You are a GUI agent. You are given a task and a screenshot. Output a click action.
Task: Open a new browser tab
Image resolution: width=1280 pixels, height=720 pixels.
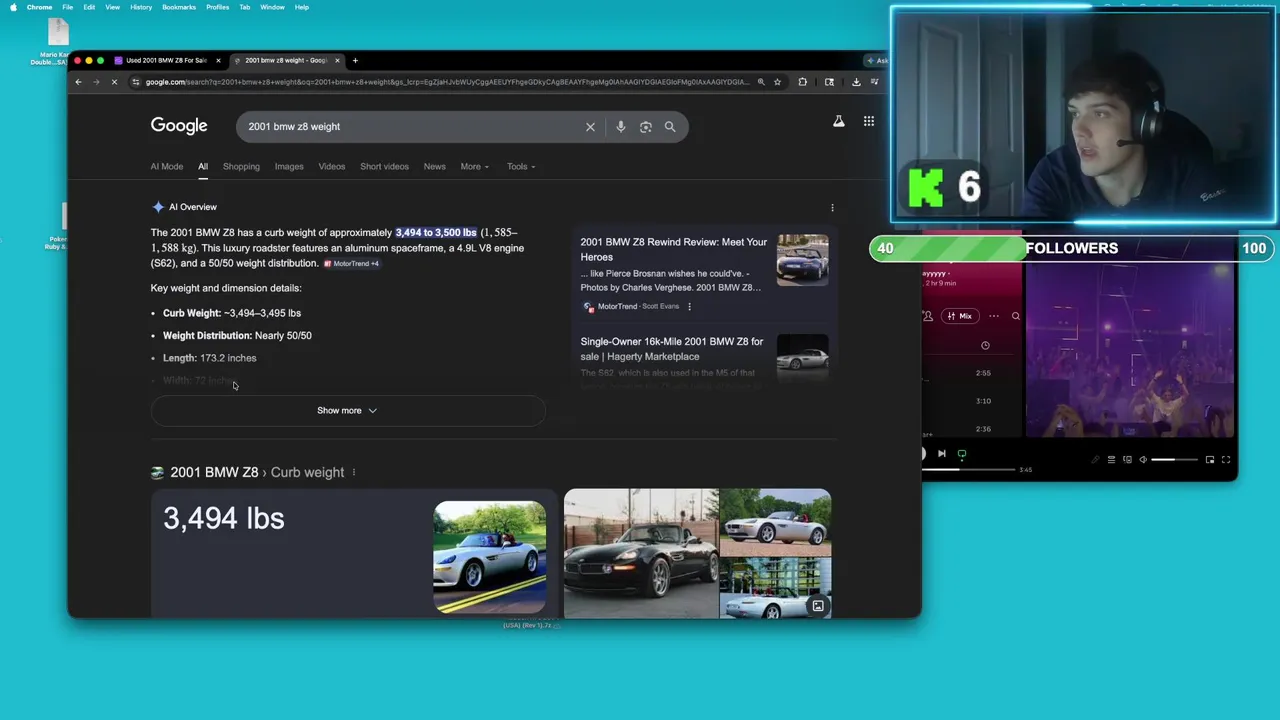[355, 60]
